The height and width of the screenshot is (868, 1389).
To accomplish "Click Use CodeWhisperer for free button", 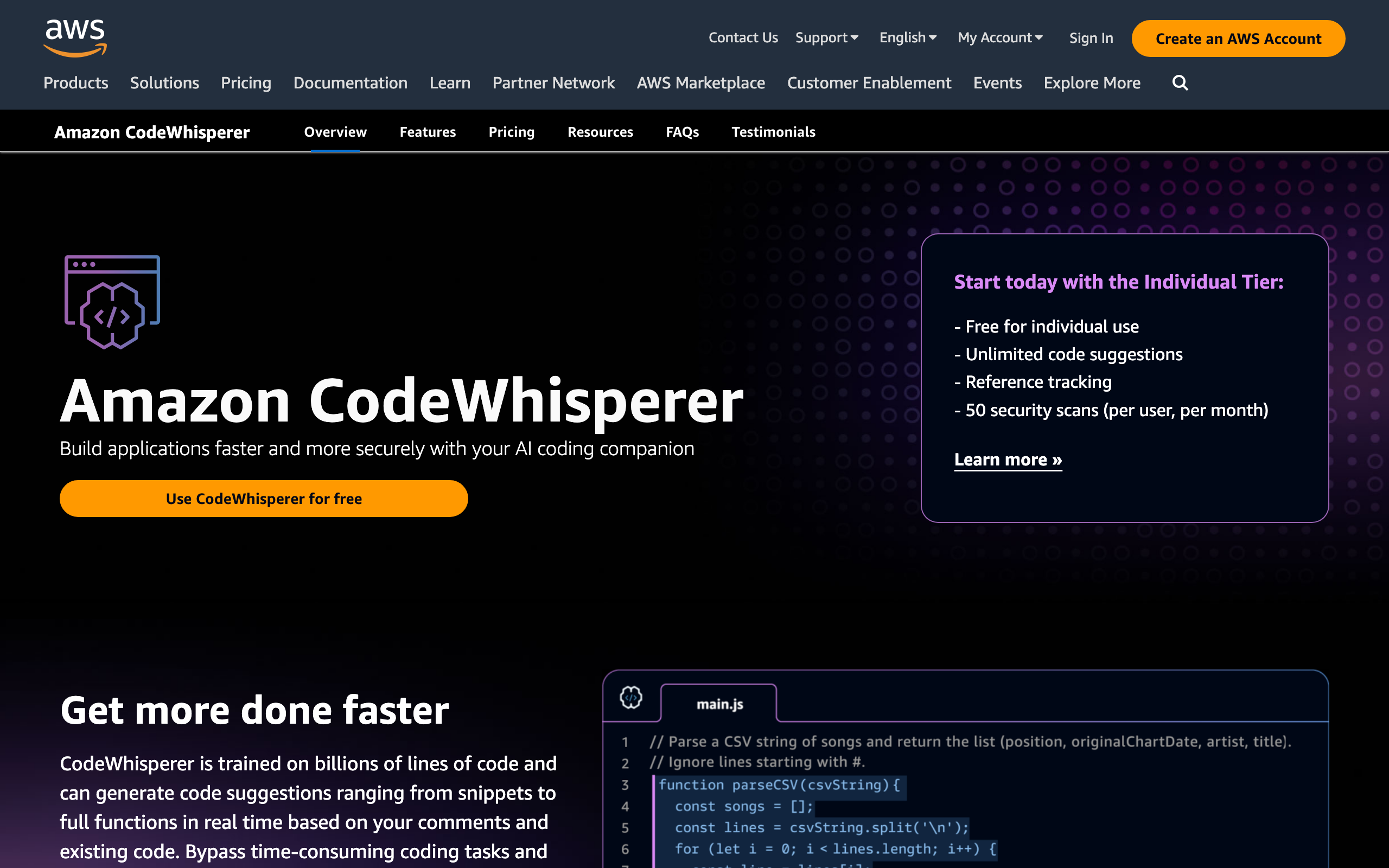I will tap(263, 498).
